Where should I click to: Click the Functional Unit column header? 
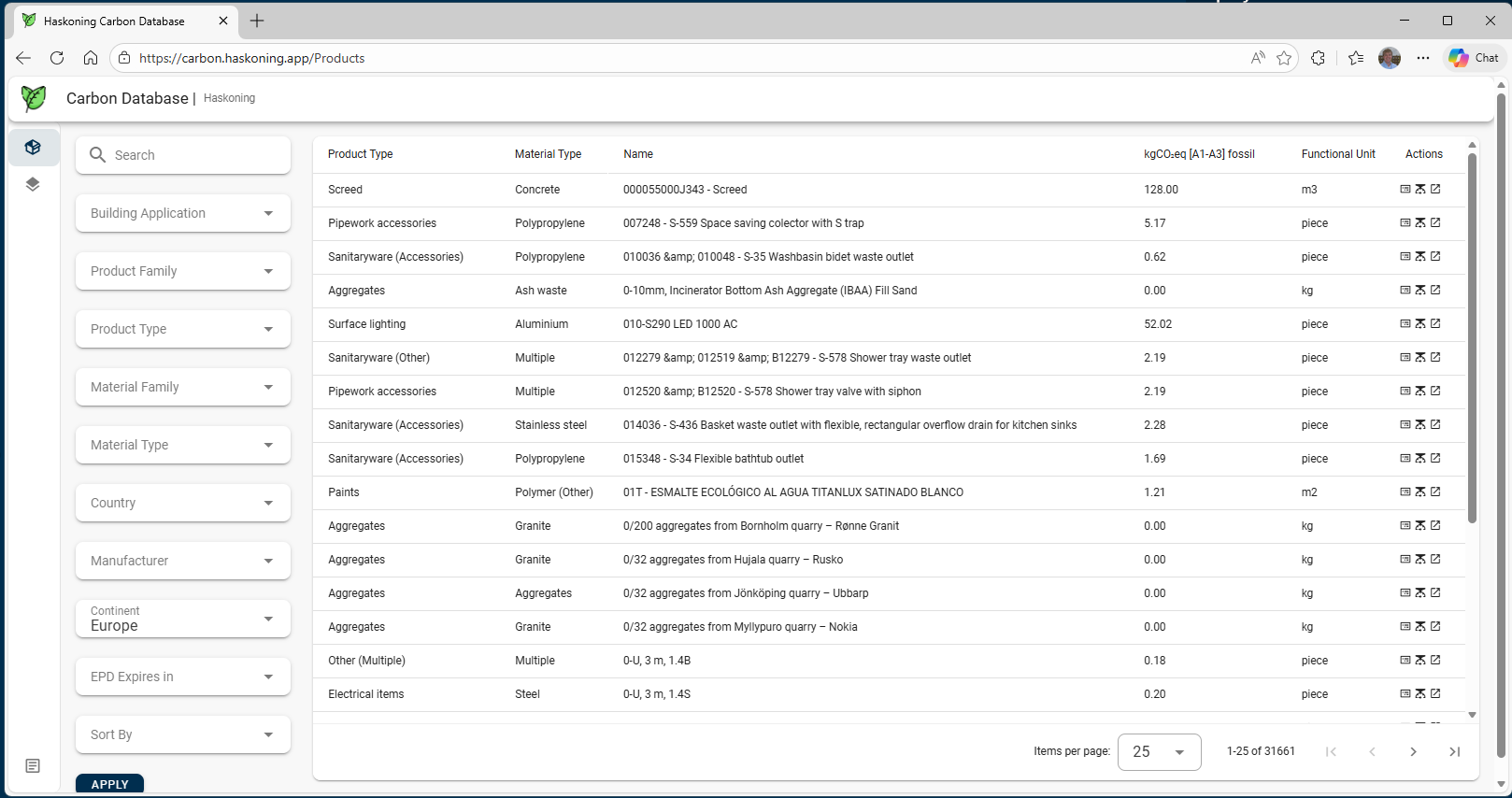(1338, 154)
